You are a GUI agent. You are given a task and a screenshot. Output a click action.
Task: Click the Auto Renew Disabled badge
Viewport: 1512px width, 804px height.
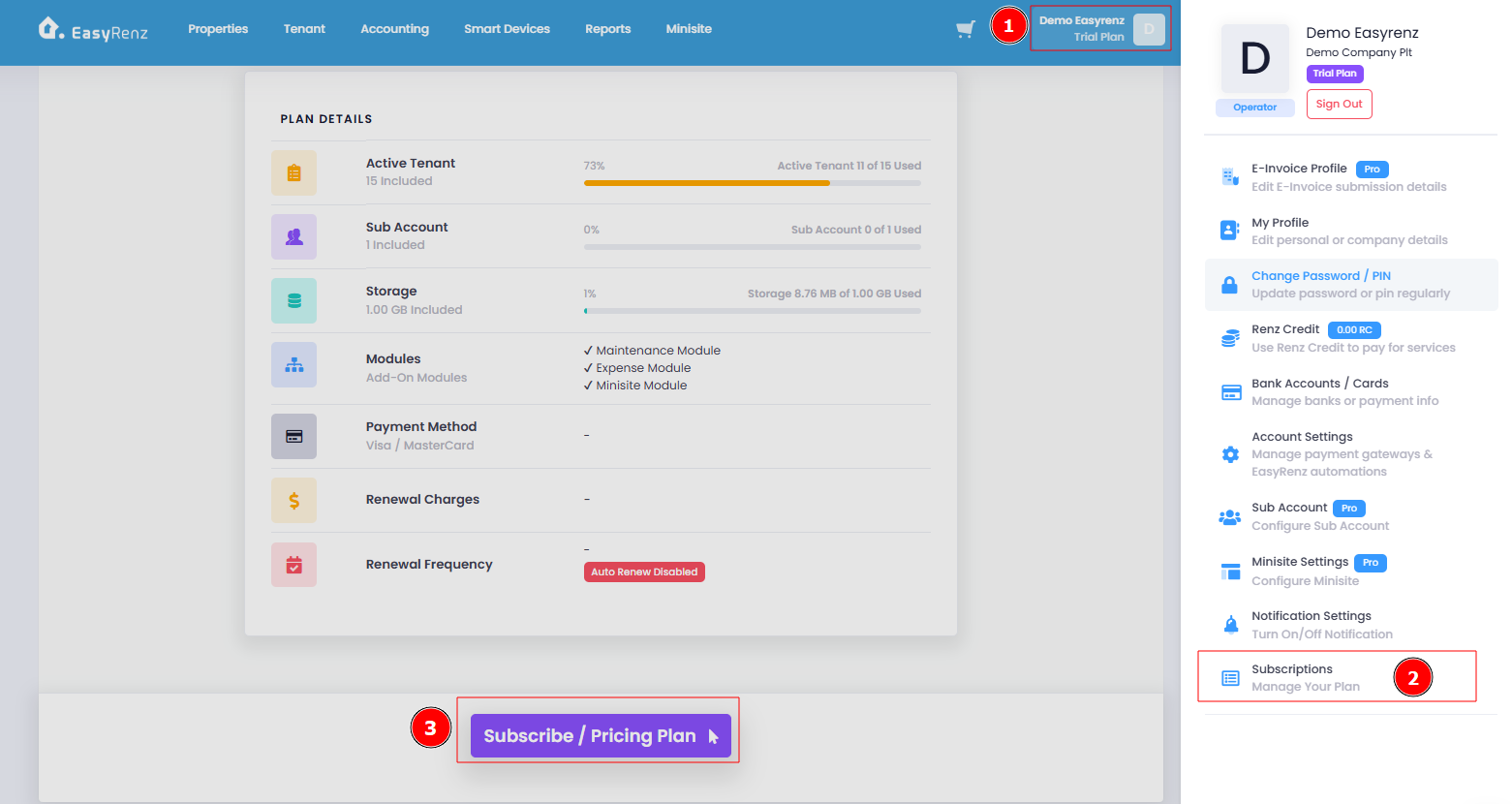[644, 572]
